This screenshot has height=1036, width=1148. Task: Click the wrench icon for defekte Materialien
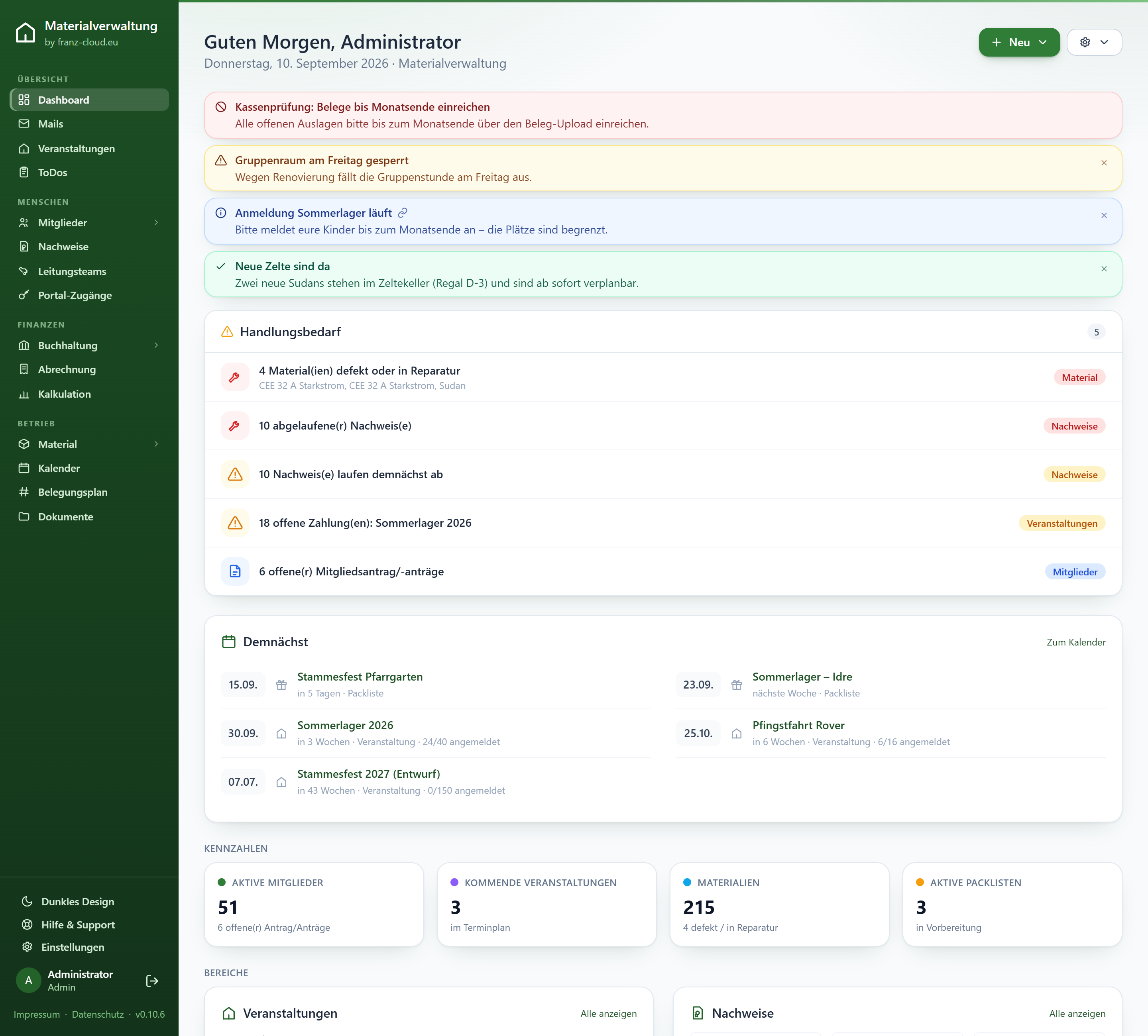(x=235, y=377)
